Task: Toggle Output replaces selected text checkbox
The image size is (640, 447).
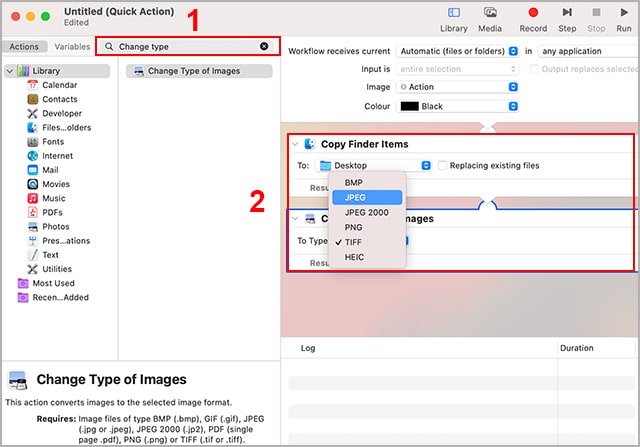Action: 534,69
